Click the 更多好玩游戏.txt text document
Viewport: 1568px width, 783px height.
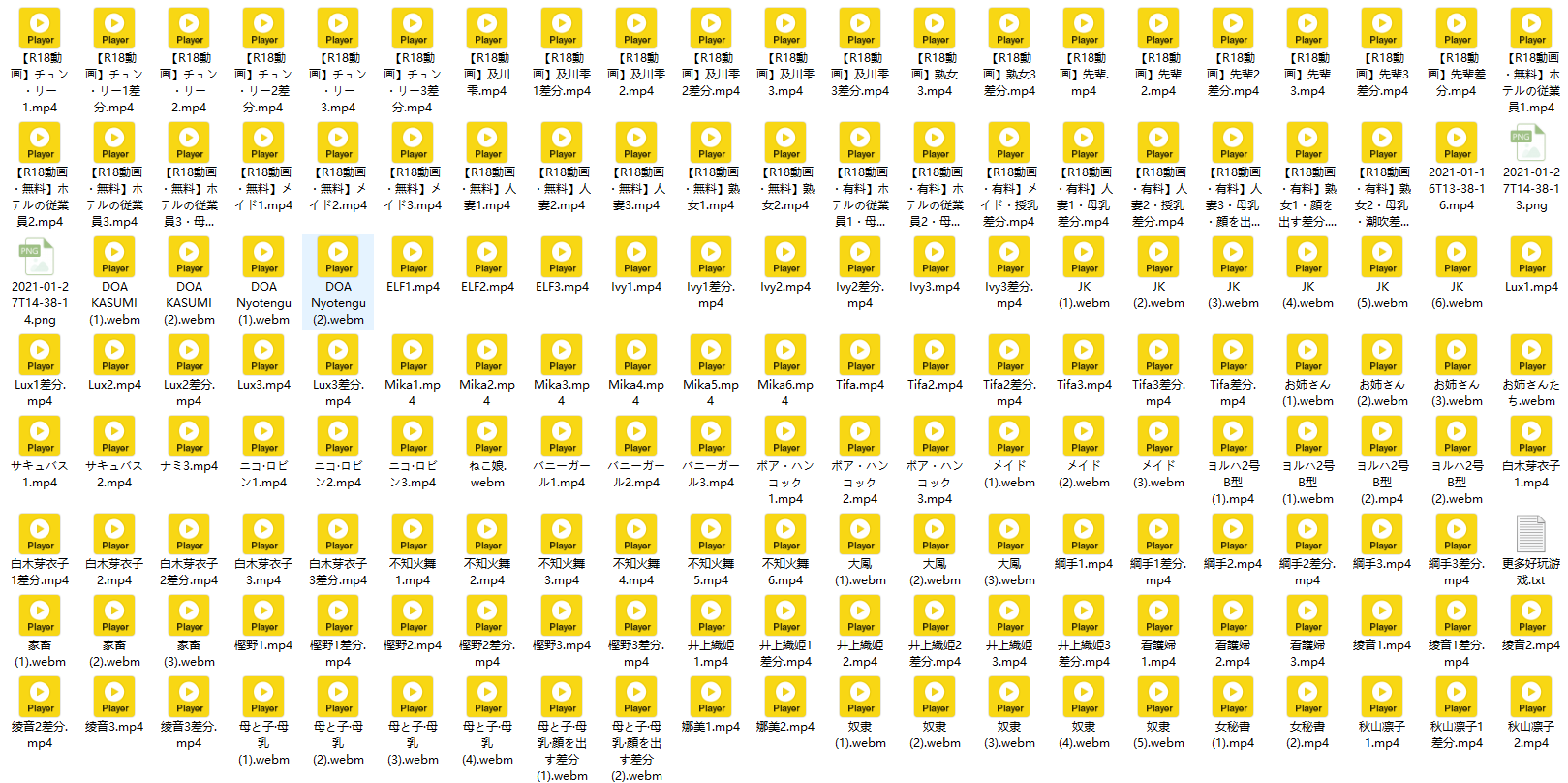coord(1531,534)
